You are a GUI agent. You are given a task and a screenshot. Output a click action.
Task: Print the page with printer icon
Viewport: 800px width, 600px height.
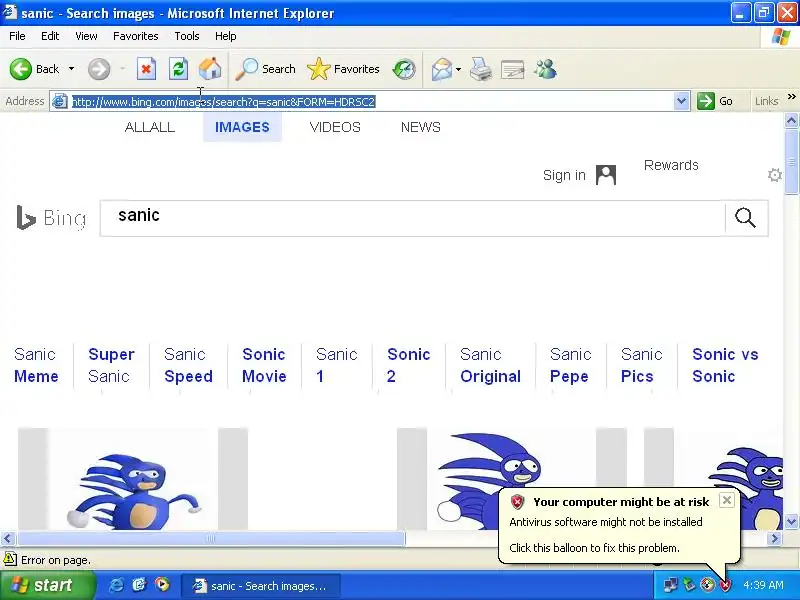pos(481,69)
